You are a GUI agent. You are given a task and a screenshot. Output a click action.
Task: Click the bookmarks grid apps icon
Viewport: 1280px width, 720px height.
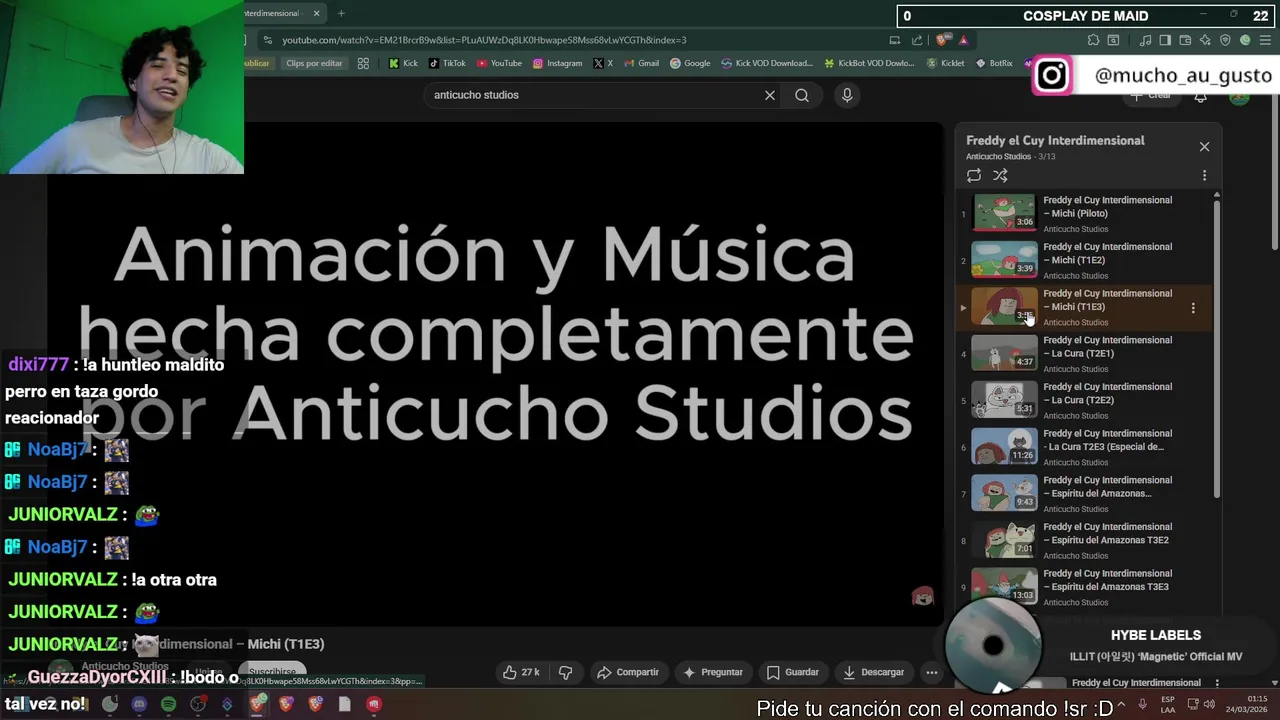tap(363, 63)
